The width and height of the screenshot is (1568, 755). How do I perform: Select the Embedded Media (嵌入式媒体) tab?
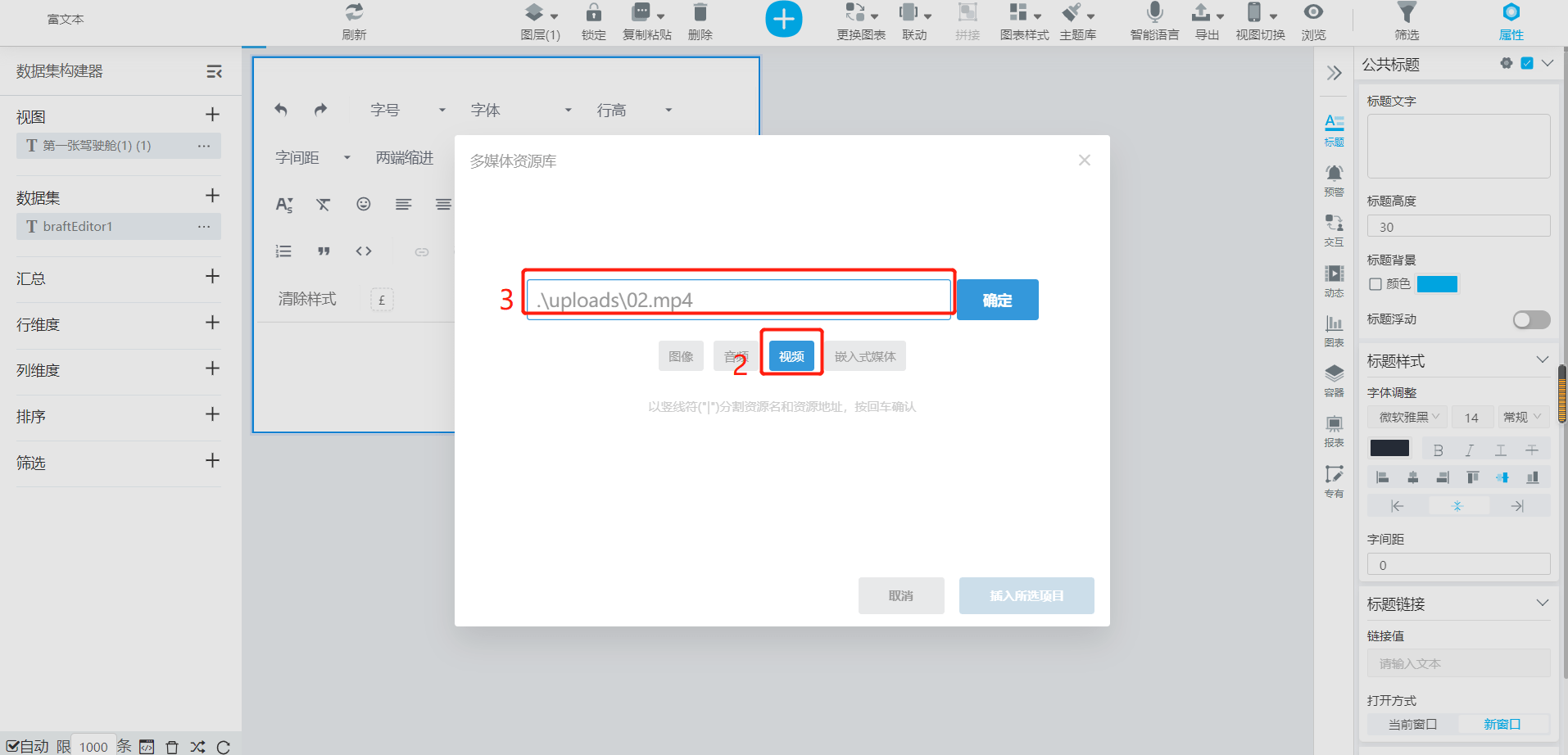point(865,356)
